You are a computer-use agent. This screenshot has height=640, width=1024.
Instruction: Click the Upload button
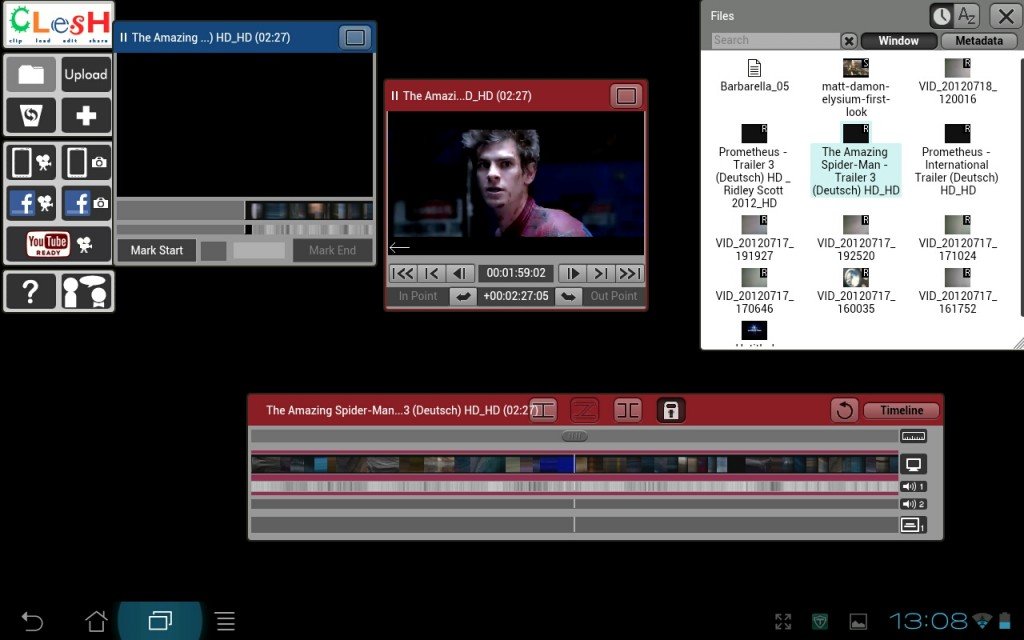tap(86, 75)
